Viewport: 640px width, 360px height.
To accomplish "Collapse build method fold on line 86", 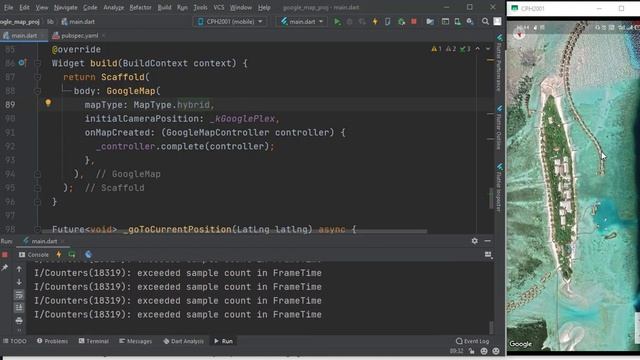I will [38, 63].
